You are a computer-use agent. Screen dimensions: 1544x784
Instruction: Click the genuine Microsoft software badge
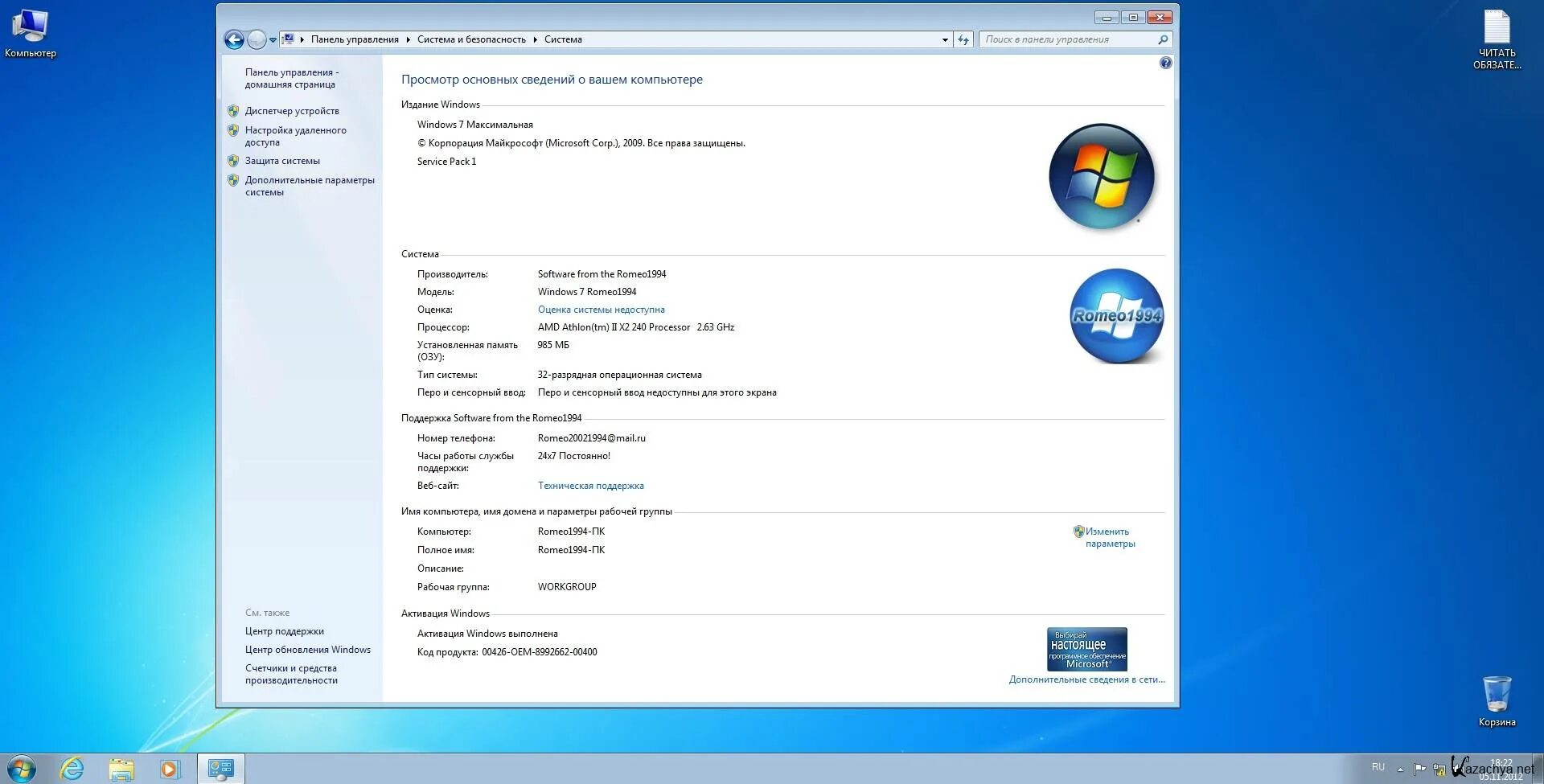pyautogui.click(x=1087, y=650)
